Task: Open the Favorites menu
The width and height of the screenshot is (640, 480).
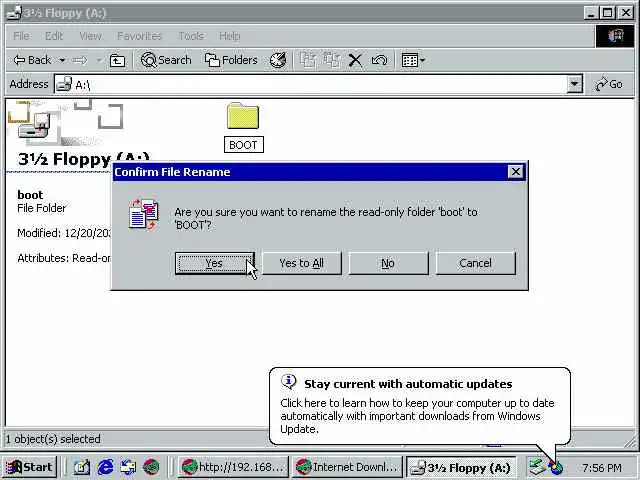Action: 140,36
